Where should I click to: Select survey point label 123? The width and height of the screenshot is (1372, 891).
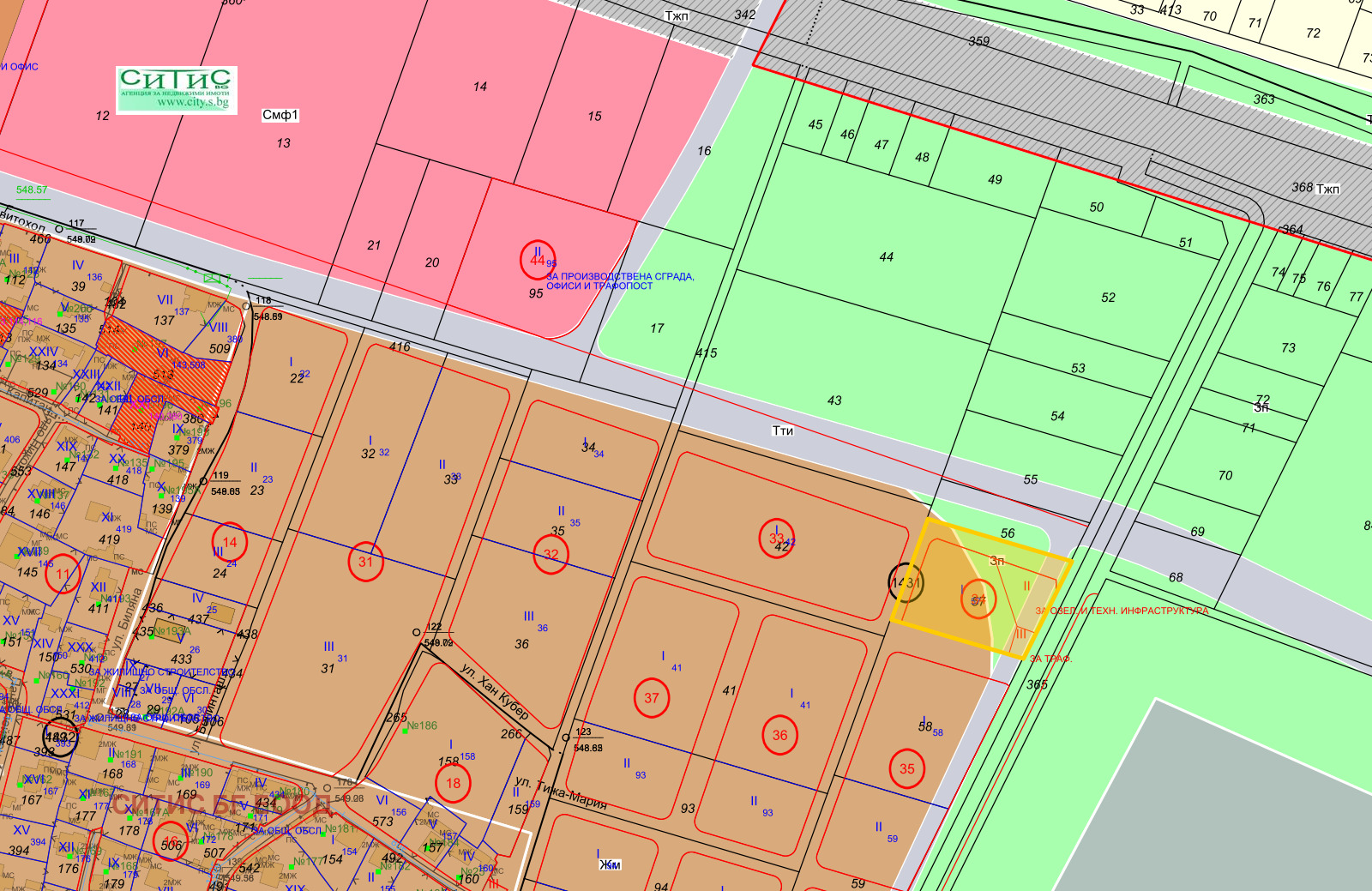[x=583, y=732]
